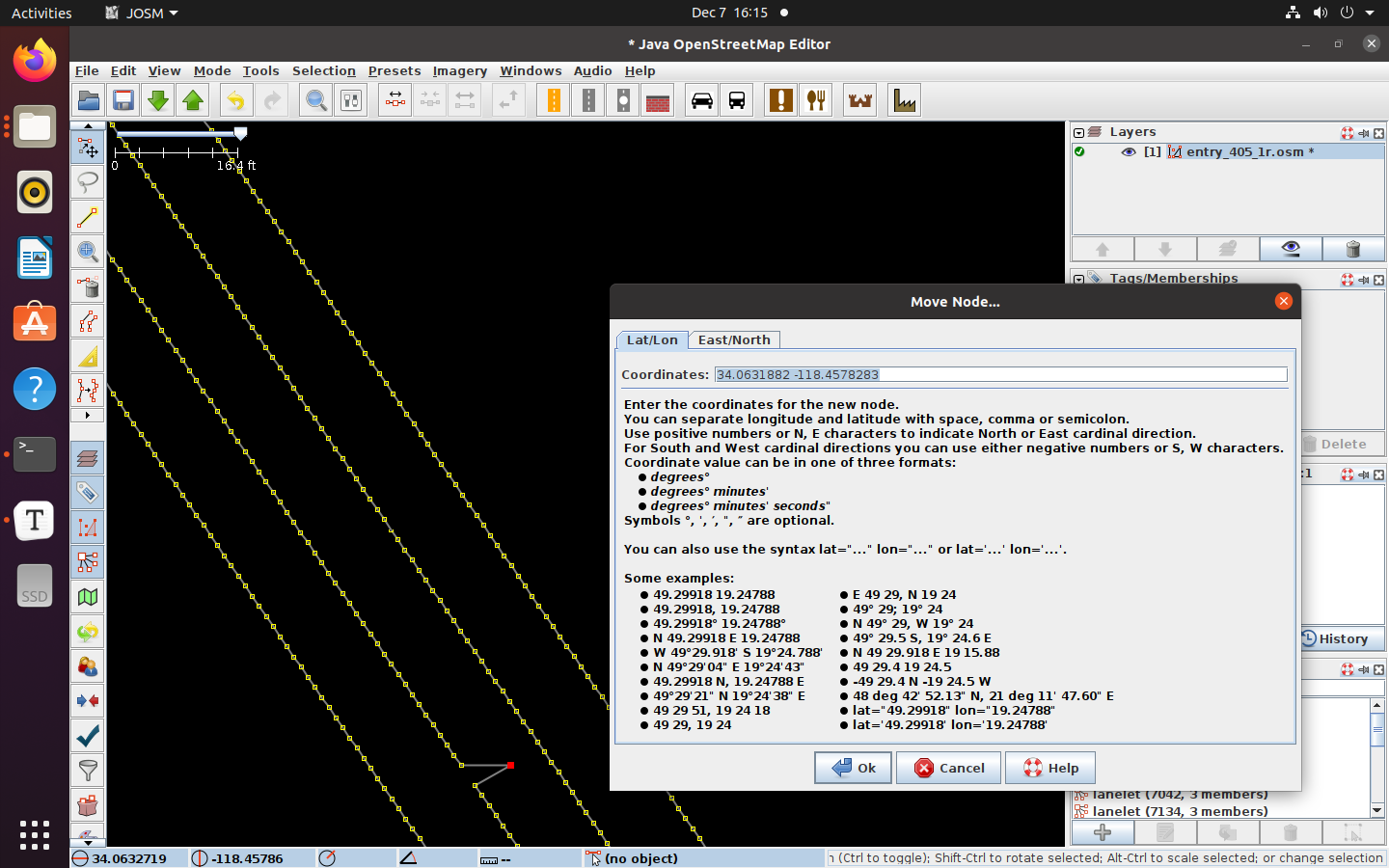Switch to the East/North tab
The width and height of the screenshot is (1389, 868).
pyautogui.click(x=734, y=339)
